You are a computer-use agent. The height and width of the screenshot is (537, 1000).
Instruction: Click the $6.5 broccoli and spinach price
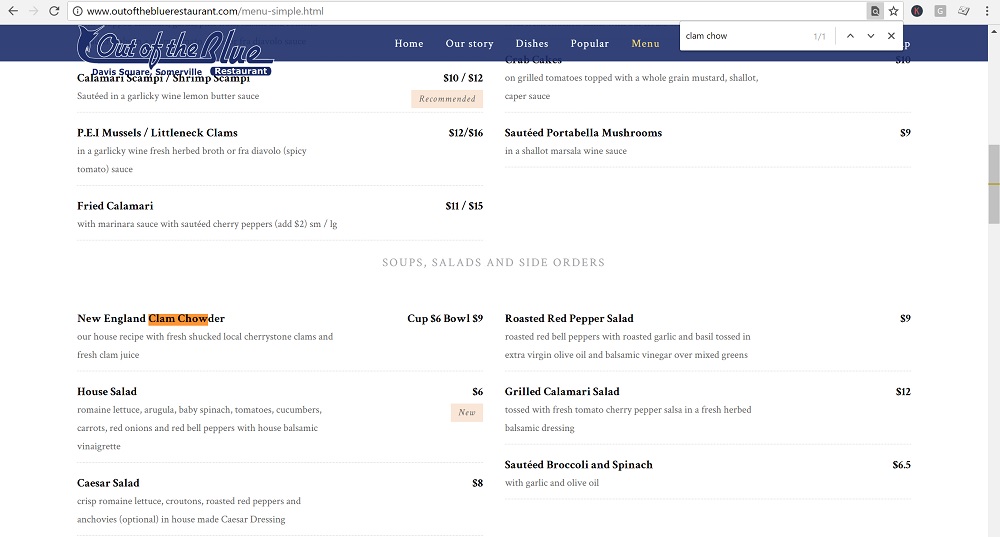coord(901,465)
